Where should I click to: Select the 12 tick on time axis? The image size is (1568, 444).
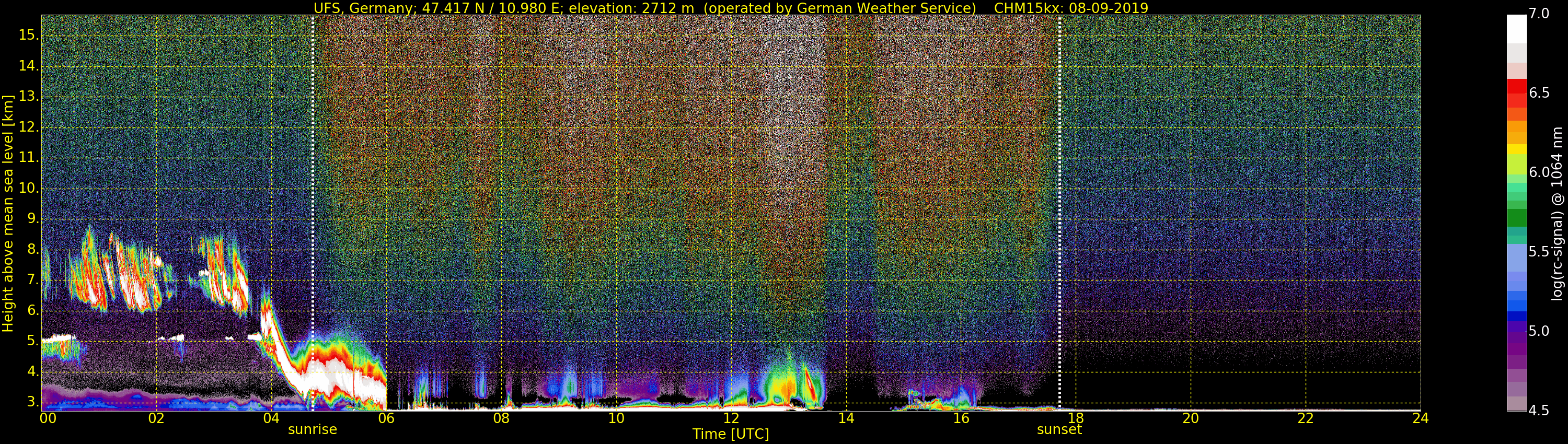pos(731,418)
